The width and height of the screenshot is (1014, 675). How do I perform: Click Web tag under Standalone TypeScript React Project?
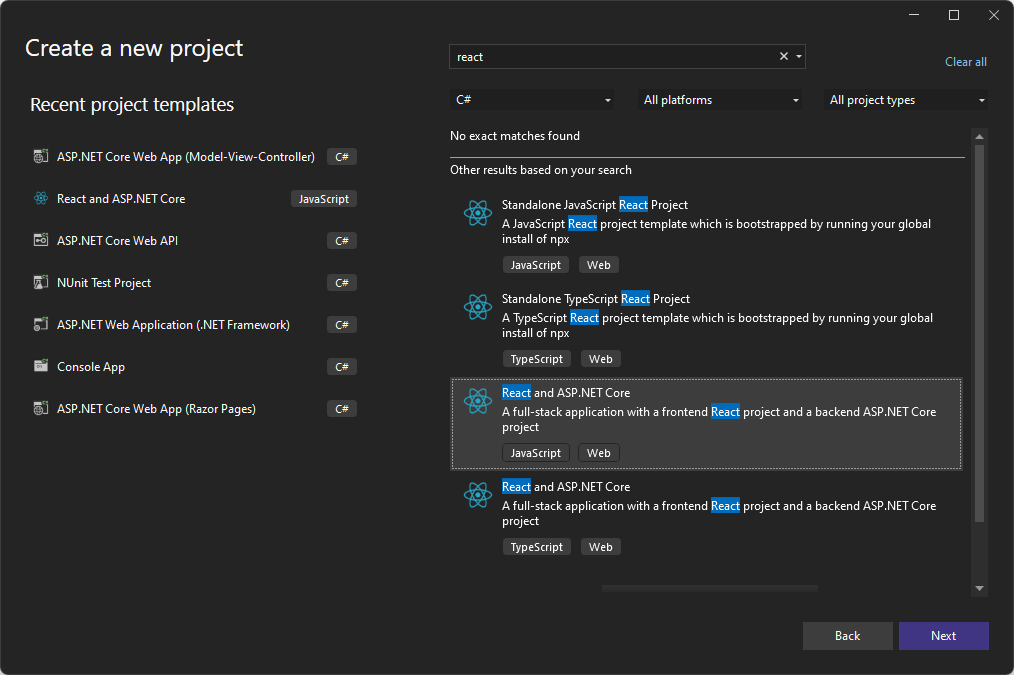click(600, 359)
